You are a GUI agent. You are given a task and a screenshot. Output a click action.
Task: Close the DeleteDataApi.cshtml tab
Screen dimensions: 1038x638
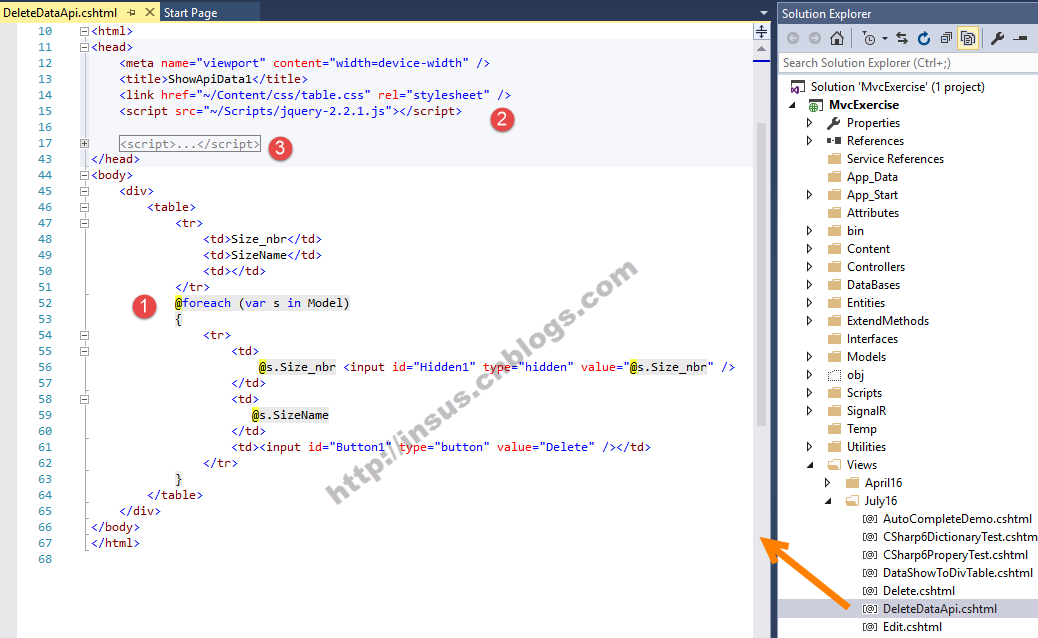tap(150, 12)
